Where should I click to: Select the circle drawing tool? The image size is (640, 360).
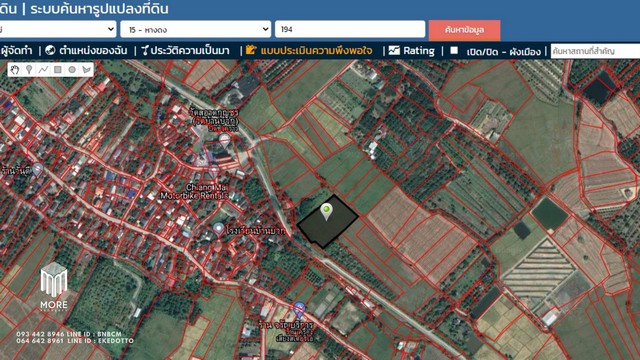pos(72,70)
